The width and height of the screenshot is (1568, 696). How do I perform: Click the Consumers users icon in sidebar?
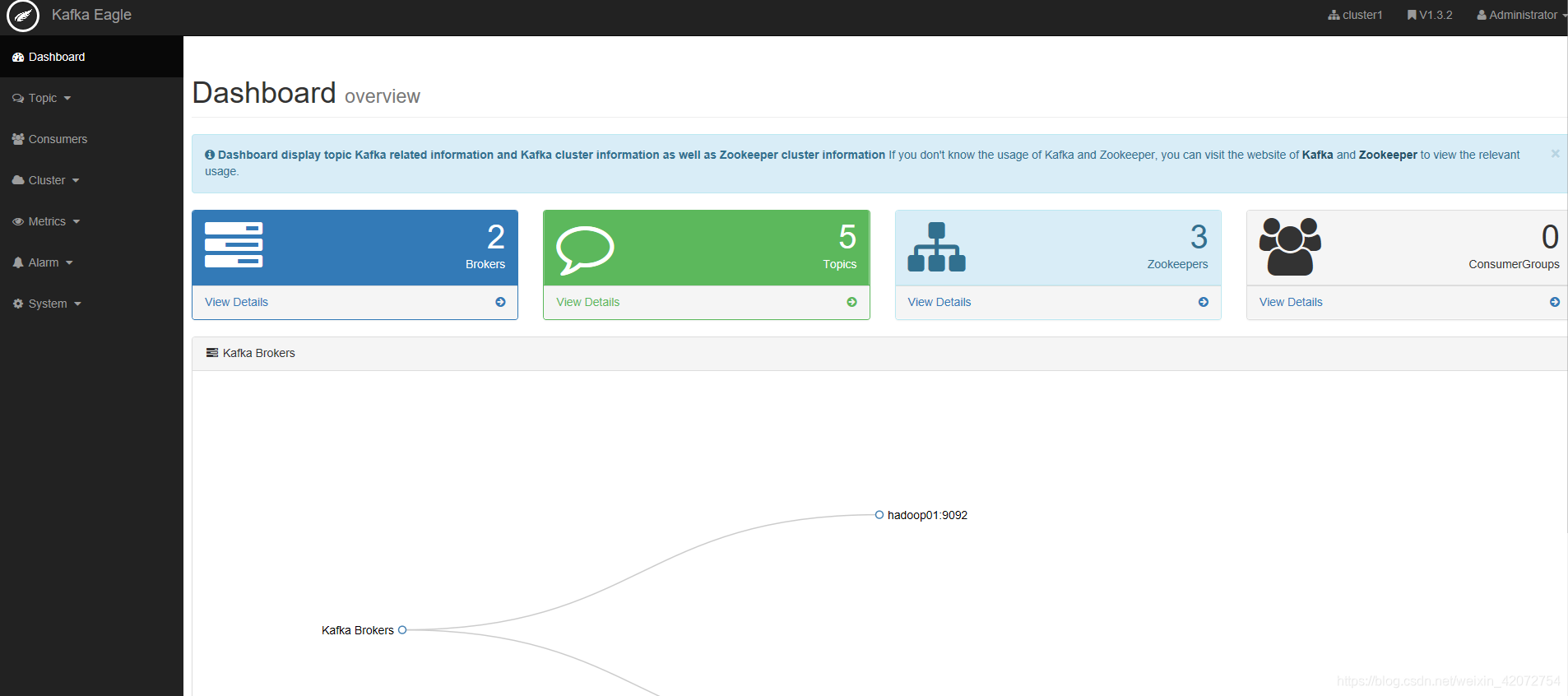[x=18, y=139]
